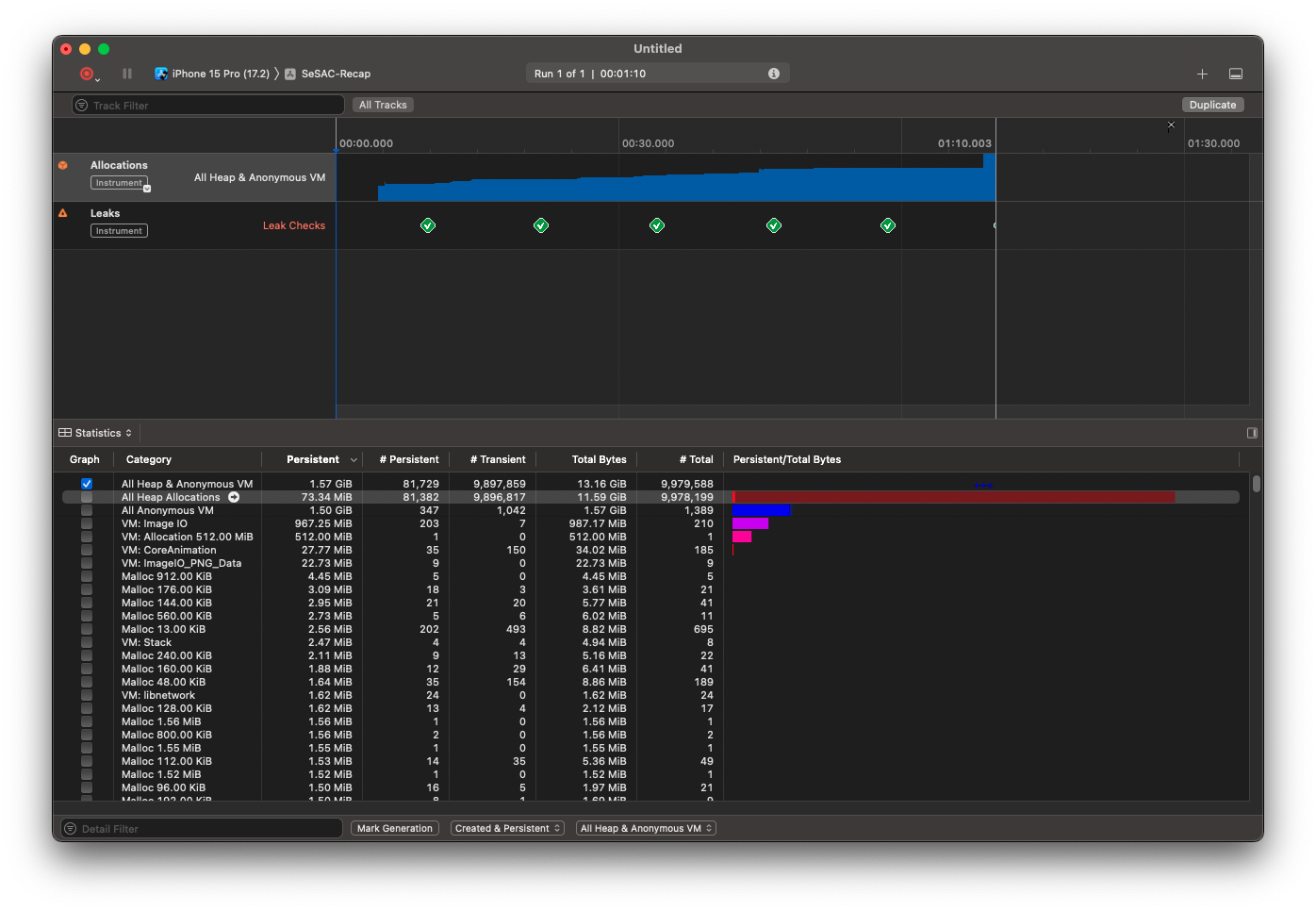
Task: Click the Detail Filter field
Action: tap(202, 828)
